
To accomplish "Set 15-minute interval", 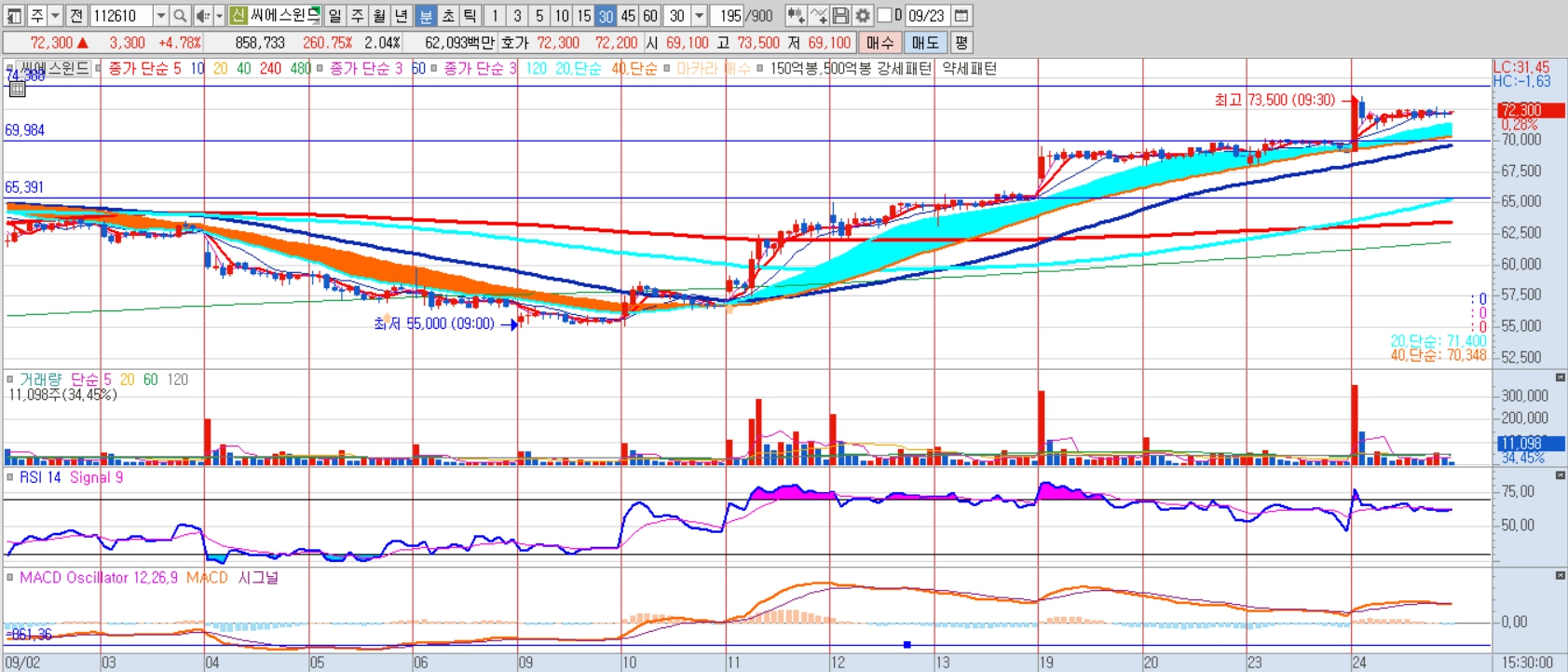I will point(584,16).
